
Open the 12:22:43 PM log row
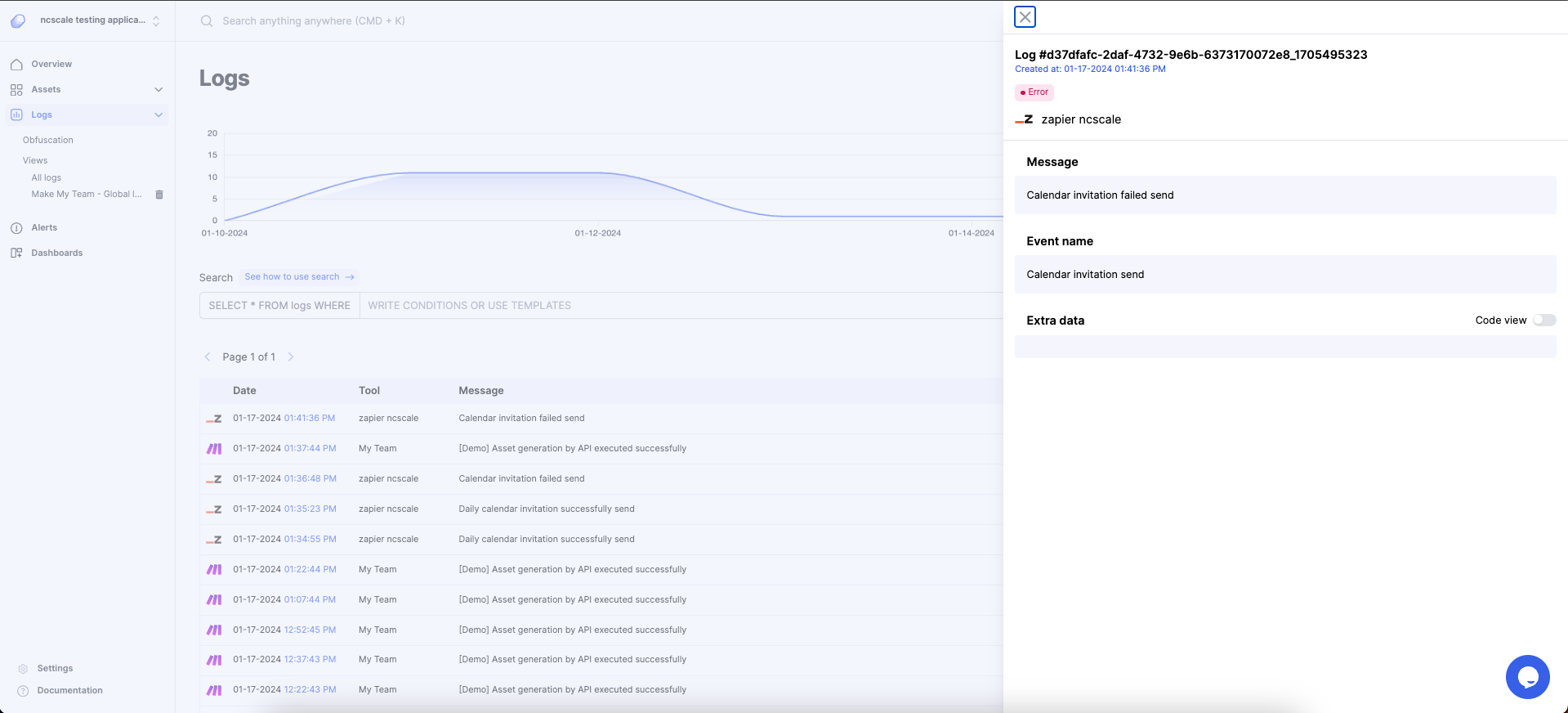click(x=601, y=690)
